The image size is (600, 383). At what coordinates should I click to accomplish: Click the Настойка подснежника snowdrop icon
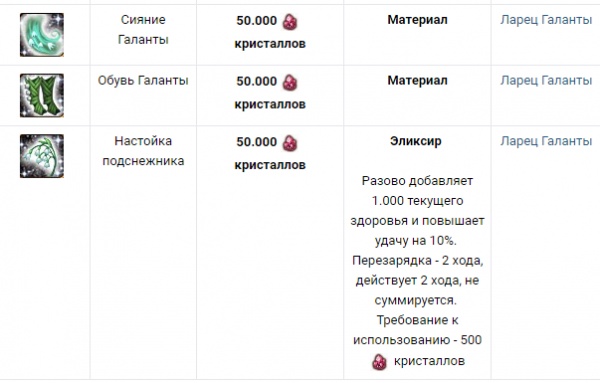(42, 156)
